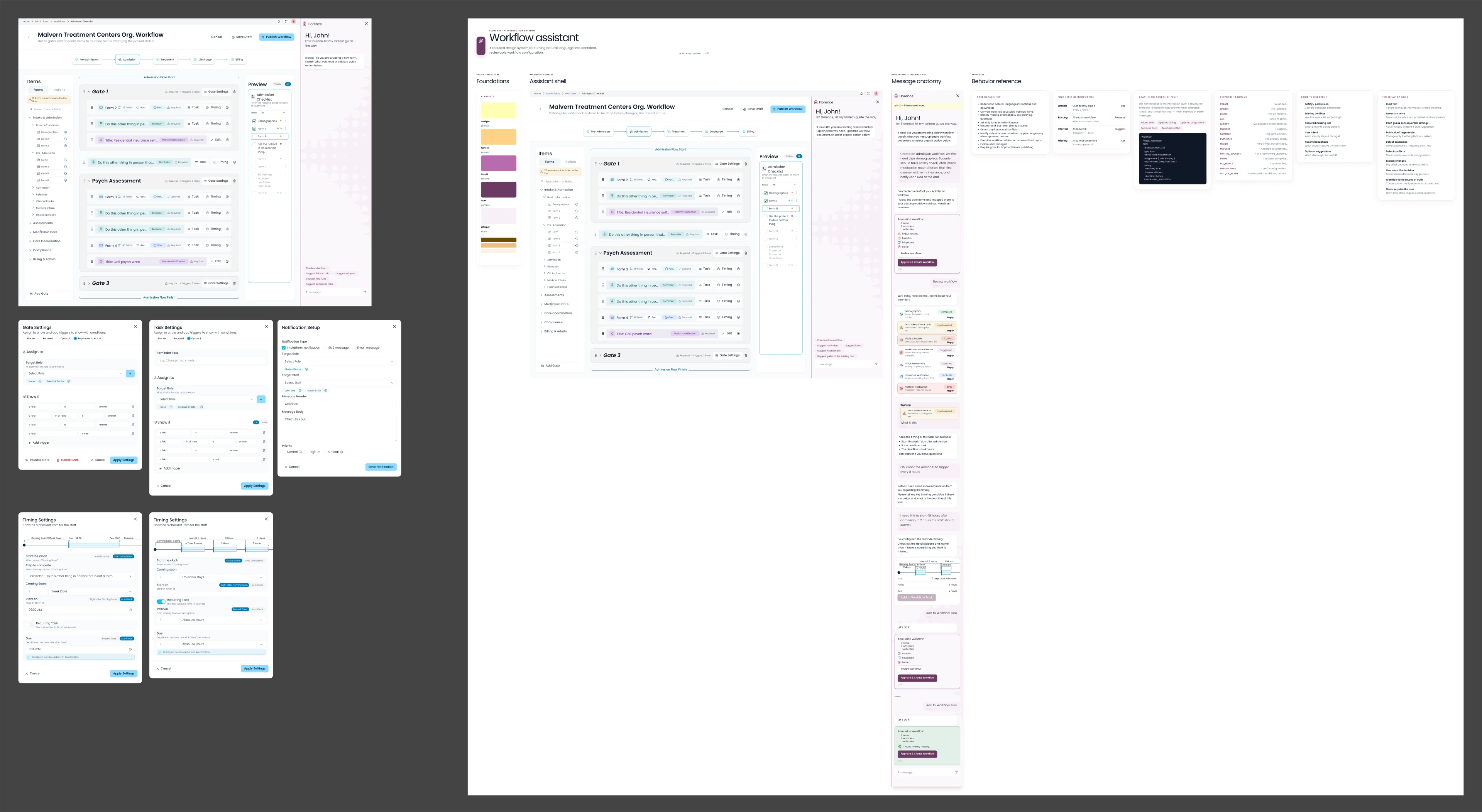Remove the John Doe staff chip
This screenshot has height=812, width=1482.
click(300, 390)
